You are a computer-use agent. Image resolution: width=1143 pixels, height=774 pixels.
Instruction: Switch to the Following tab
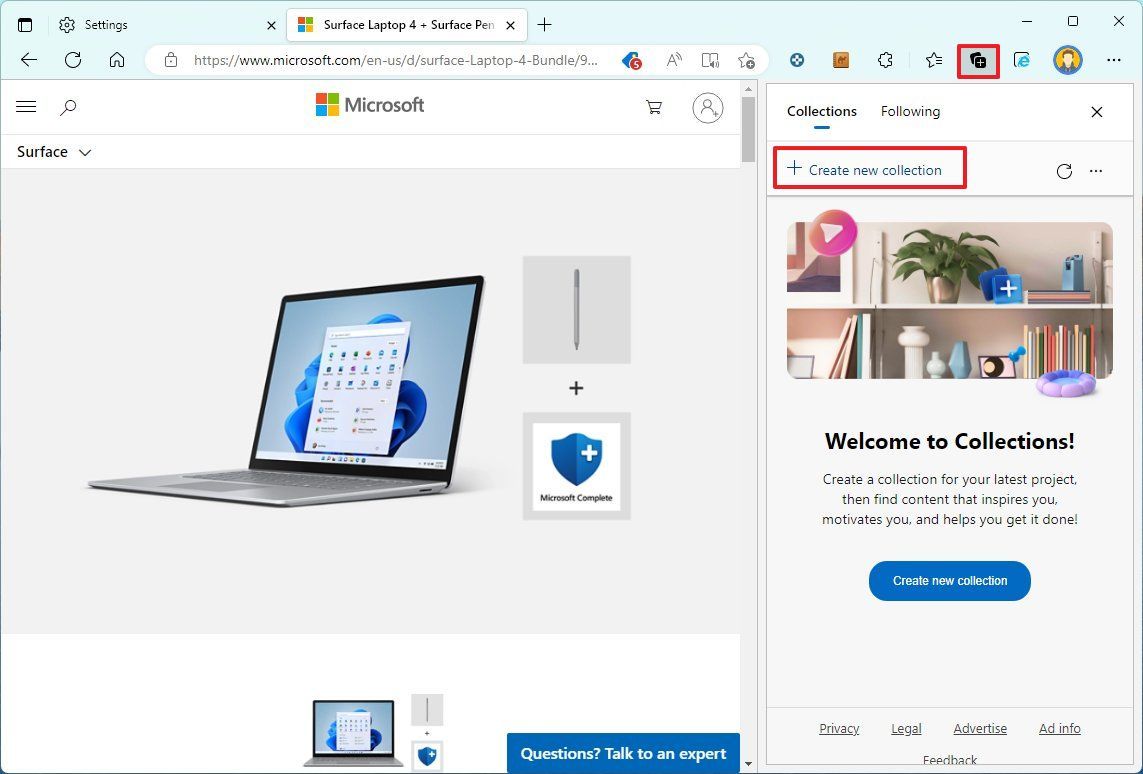tap(910, 111)
